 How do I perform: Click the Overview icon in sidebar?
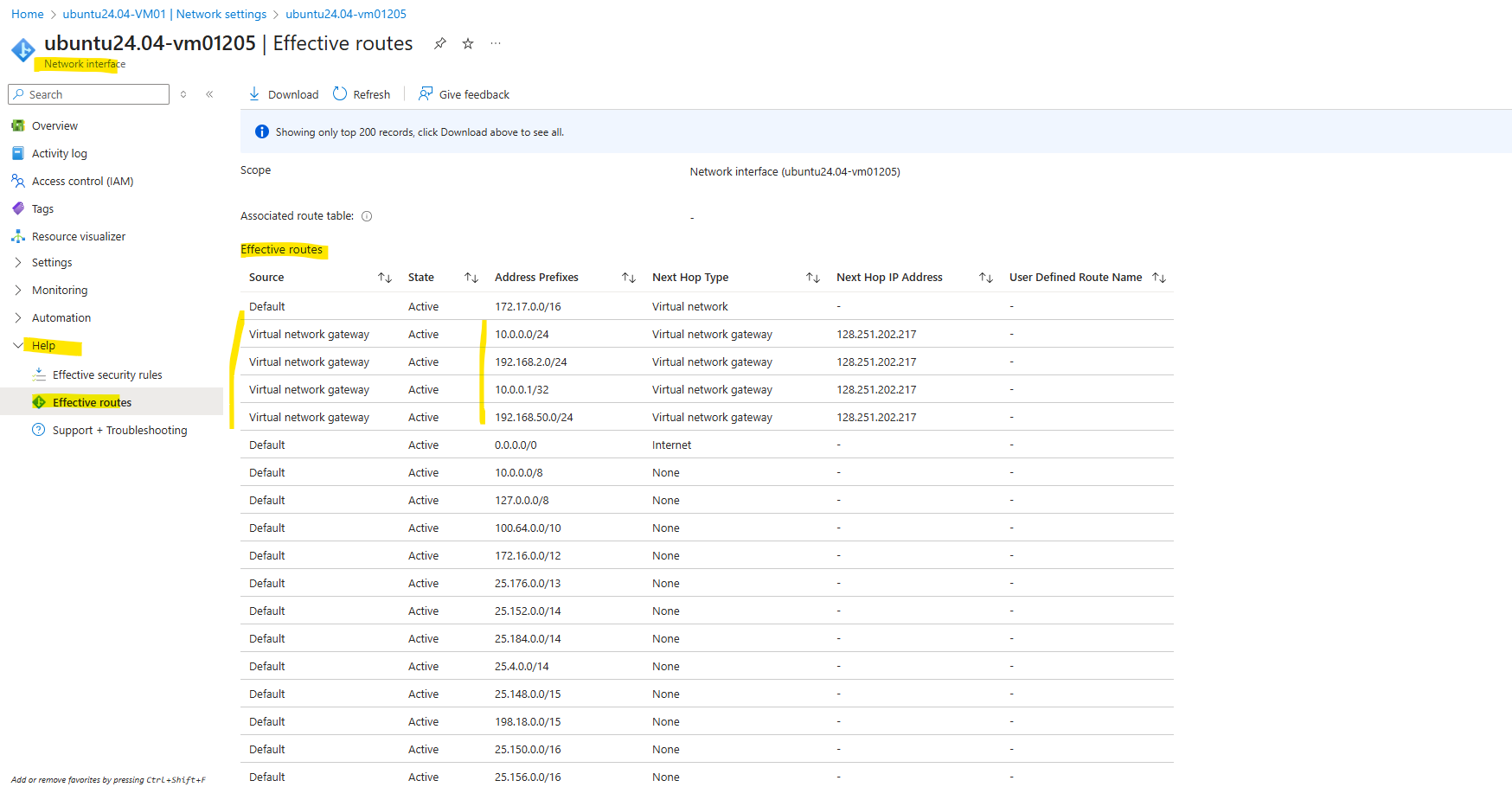[x=18, y=125]
